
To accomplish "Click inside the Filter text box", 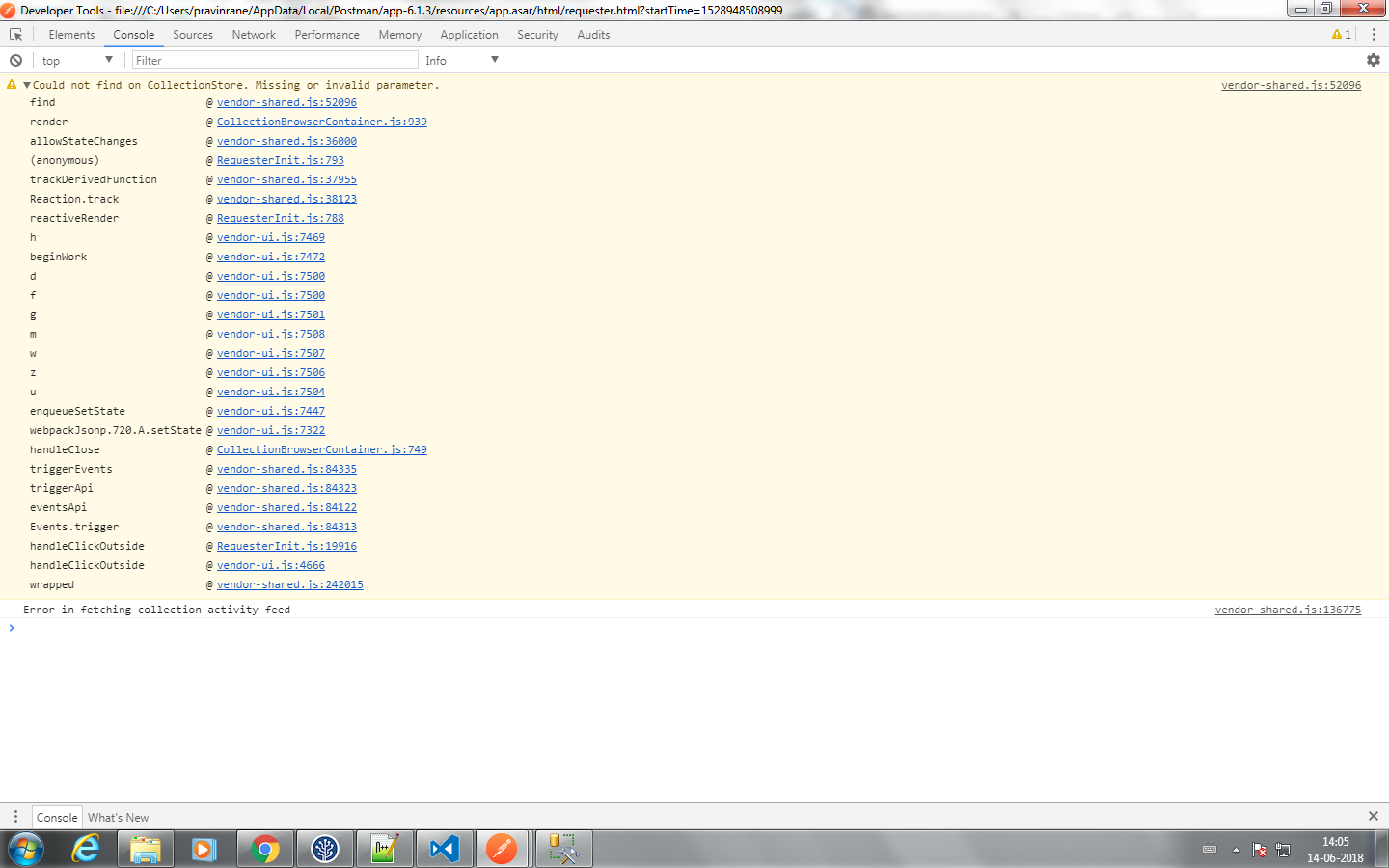I will coord(275,60).
